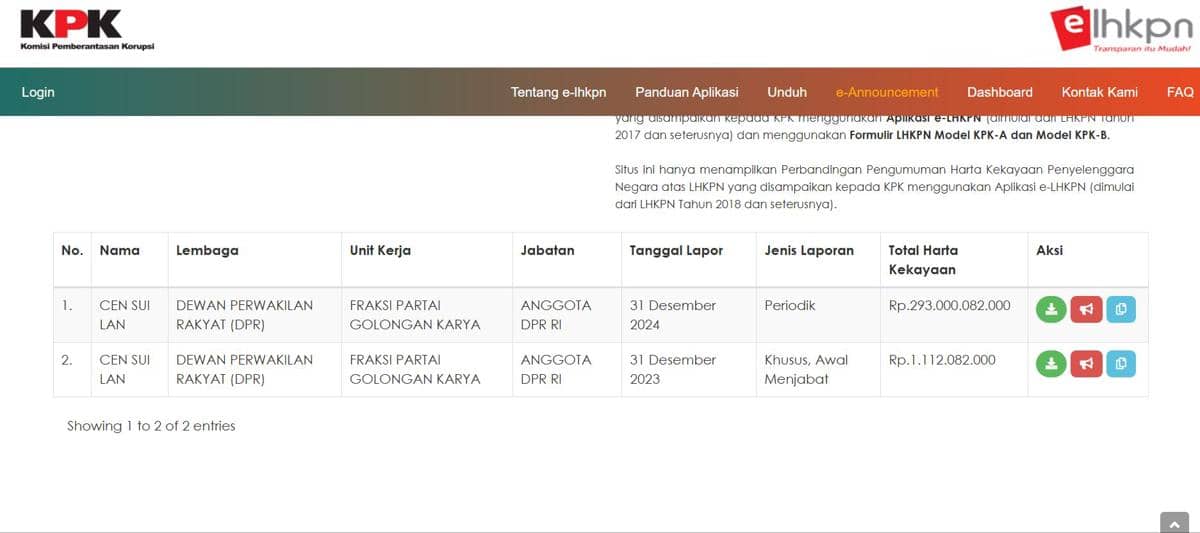Open the Unduh menu item
The image size is (1200, 533).
pyautogui.click(x=787, y=92)
